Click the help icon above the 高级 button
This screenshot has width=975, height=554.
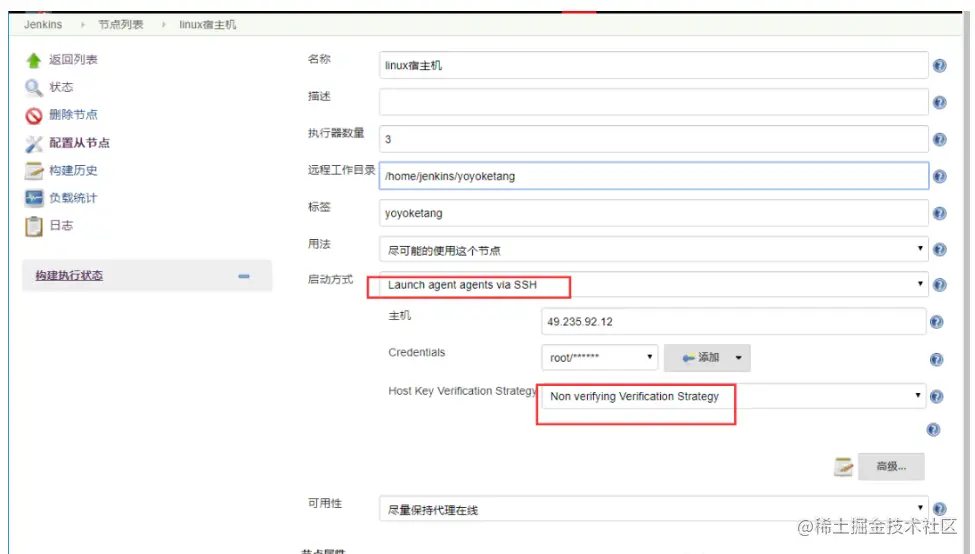point(933,430)
